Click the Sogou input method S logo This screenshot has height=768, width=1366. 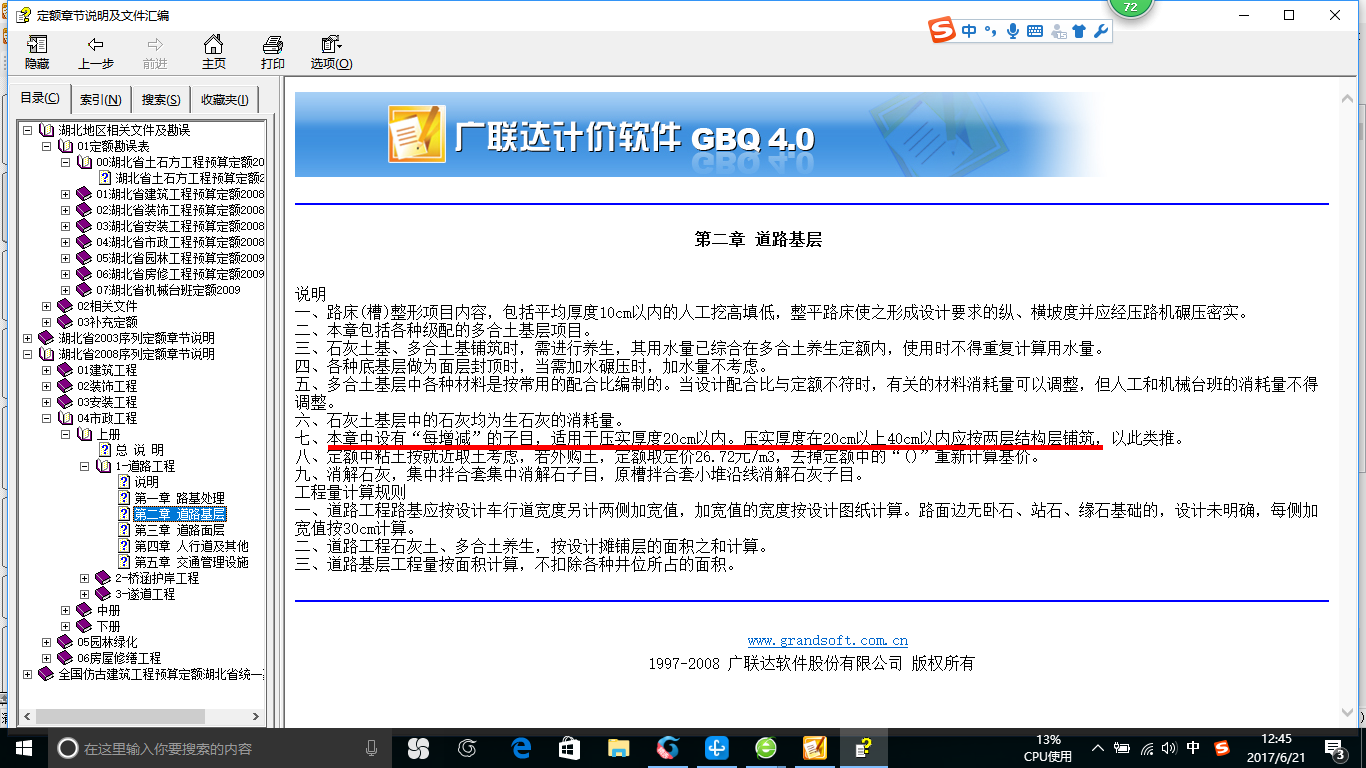[x=942, y=31]
